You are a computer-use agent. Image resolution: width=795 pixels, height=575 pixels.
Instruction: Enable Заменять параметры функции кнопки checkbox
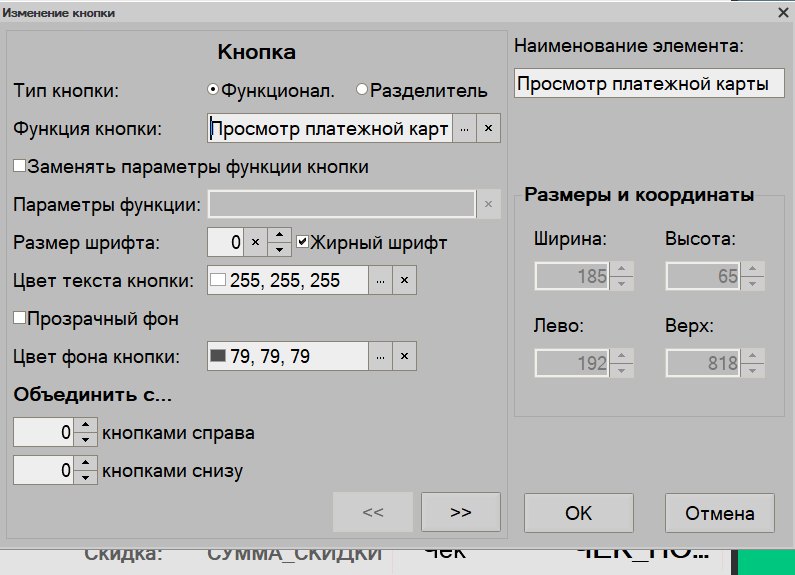point(19,166)
